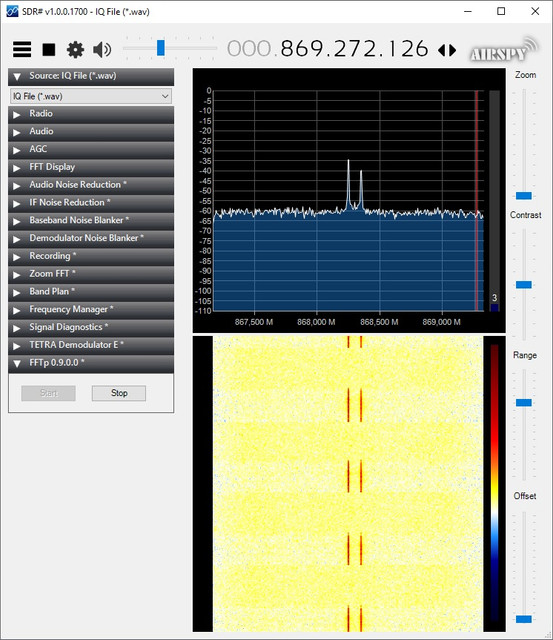This screenshot has height=640, width=553.
Task: Expand the Signal Diagnostics panel
Action: [x=91, y=327]
